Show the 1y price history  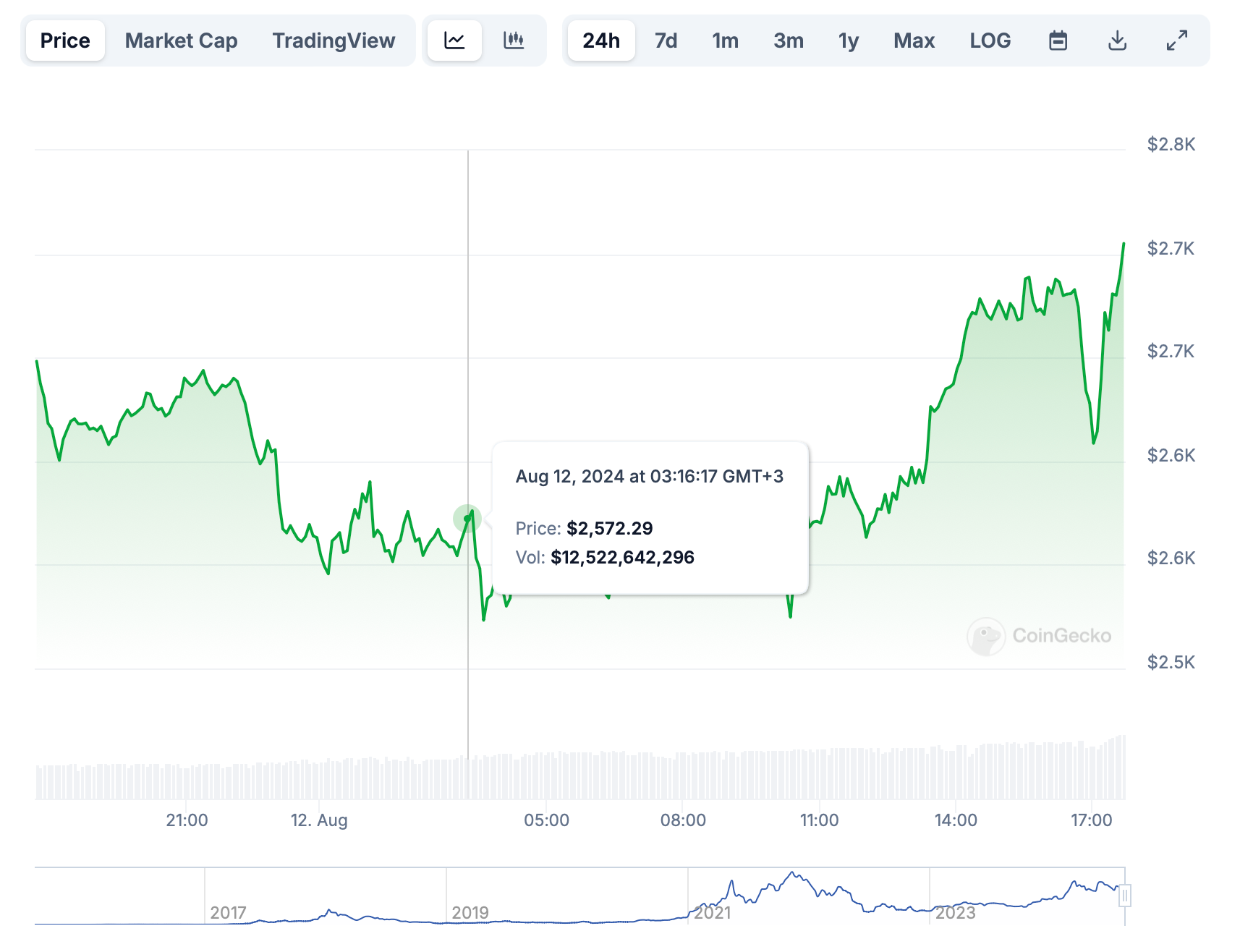(x=848, y=41)
